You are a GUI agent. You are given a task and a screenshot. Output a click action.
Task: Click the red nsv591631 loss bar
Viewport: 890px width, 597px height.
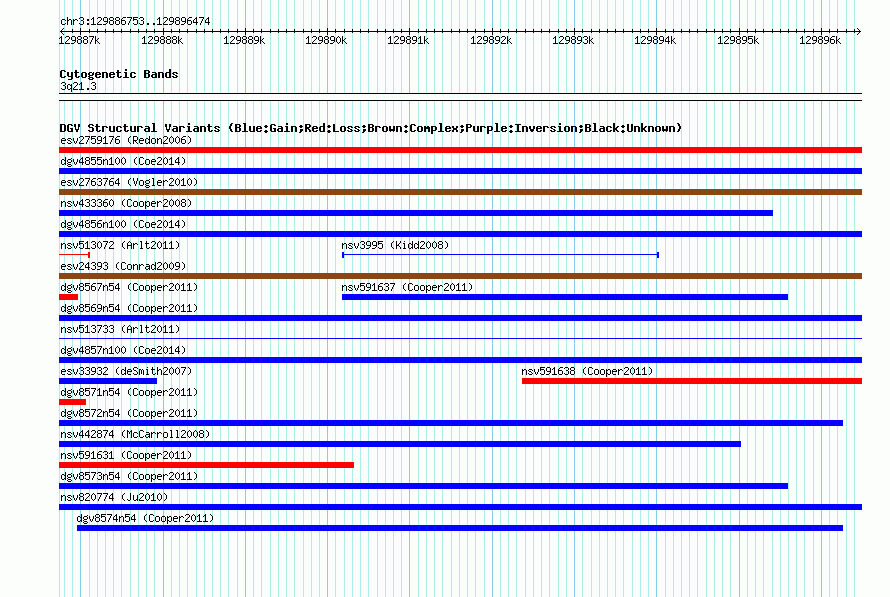coord(207,465)
